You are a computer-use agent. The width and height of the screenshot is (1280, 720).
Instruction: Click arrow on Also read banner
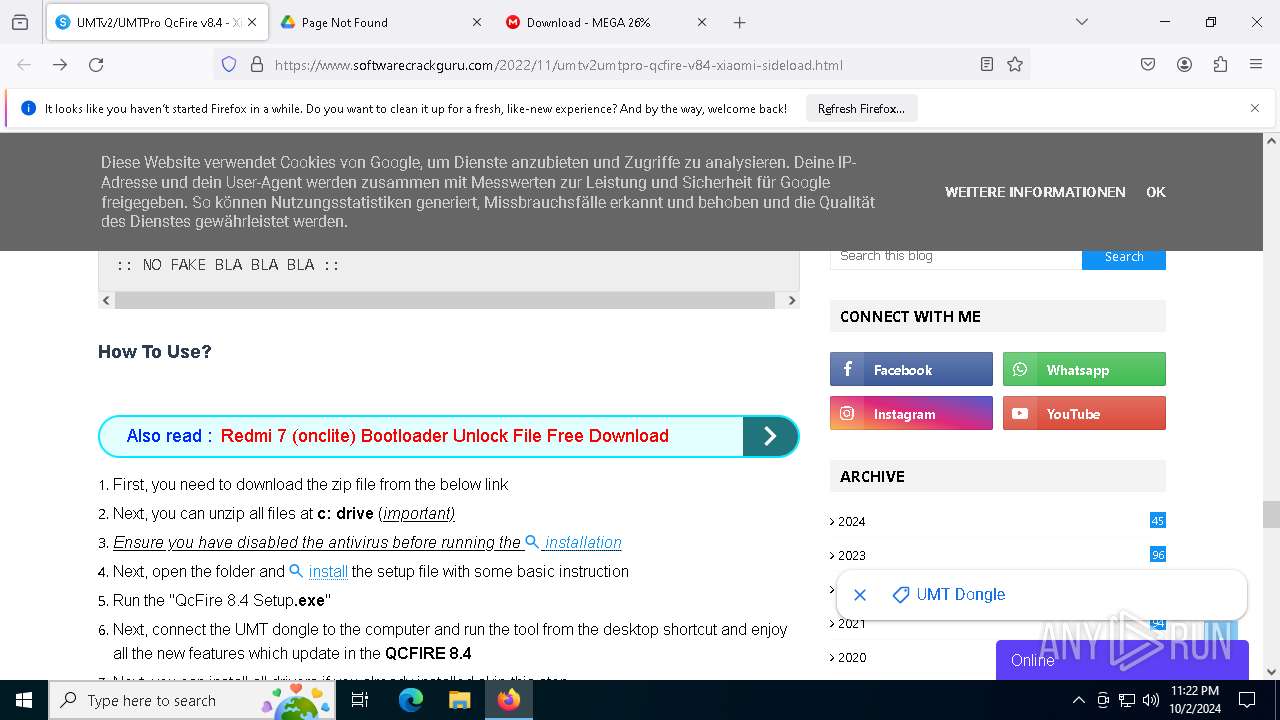(770, 436)
